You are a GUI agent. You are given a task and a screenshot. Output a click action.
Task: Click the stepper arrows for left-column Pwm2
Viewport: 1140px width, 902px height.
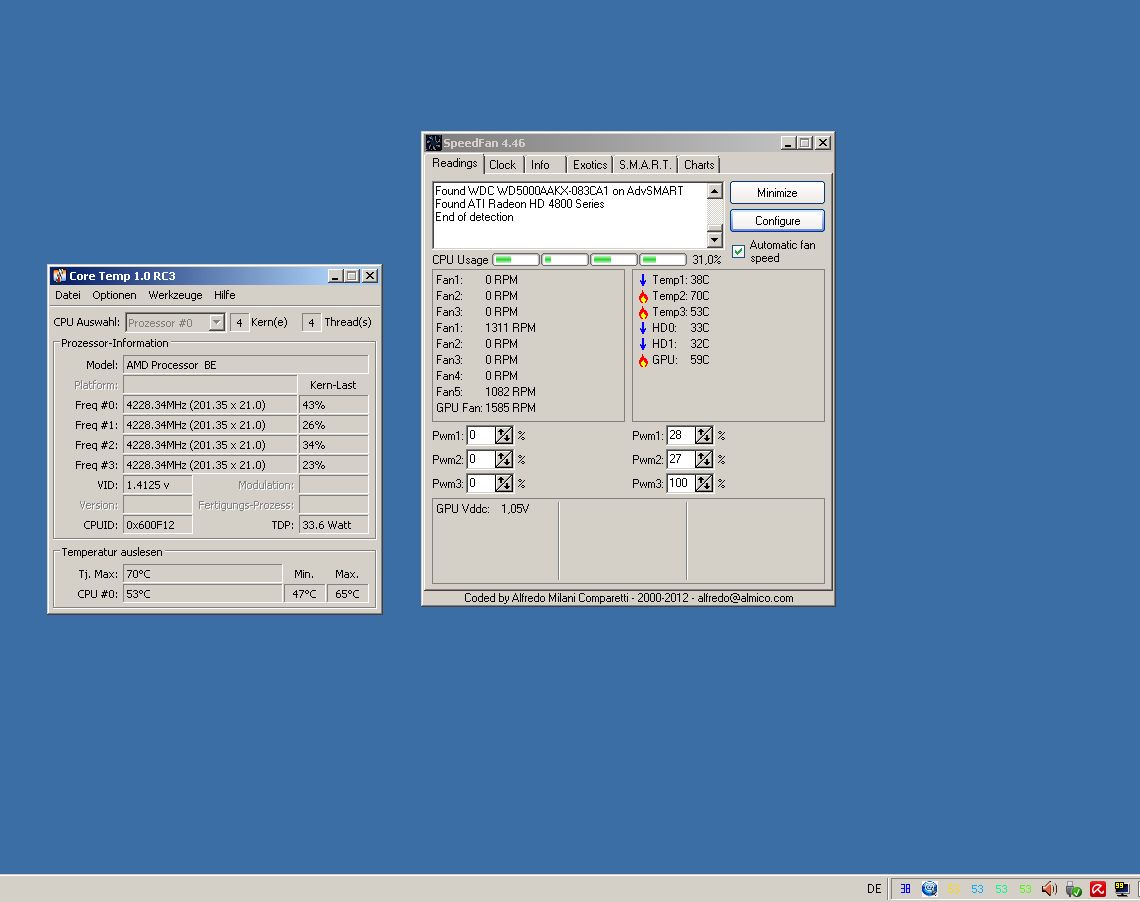coord(504,459)
